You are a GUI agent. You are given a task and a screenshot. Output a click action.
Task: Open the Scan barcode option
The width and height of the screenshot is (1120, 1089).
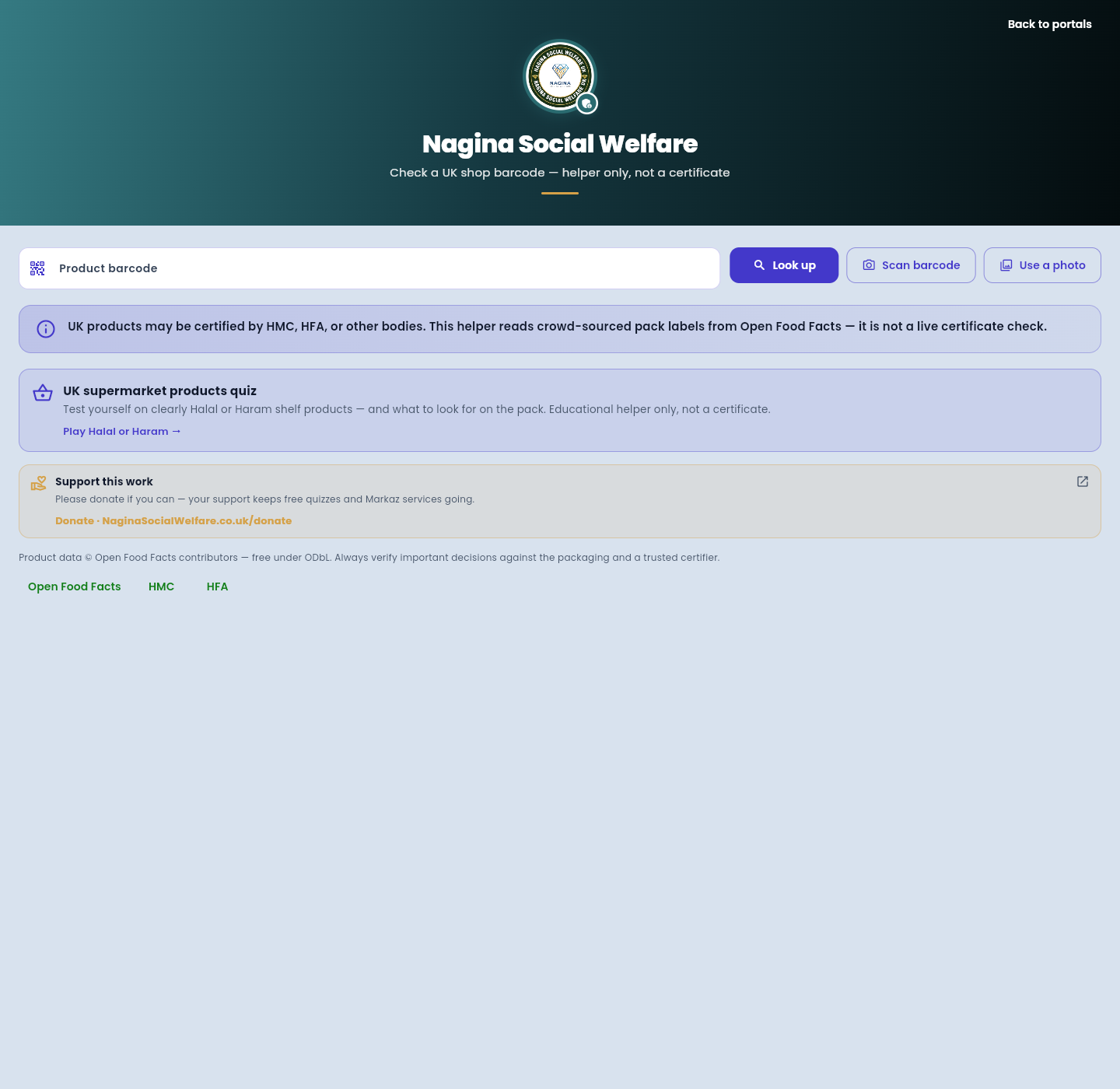911,265
